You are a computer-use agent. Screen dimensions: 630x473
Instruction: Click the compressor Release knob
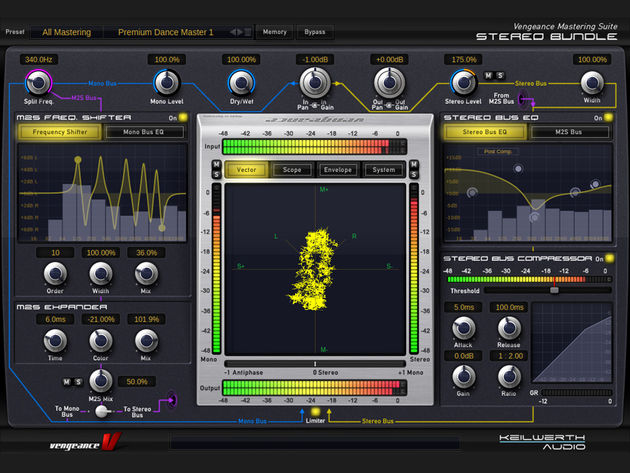pos(509,328)
